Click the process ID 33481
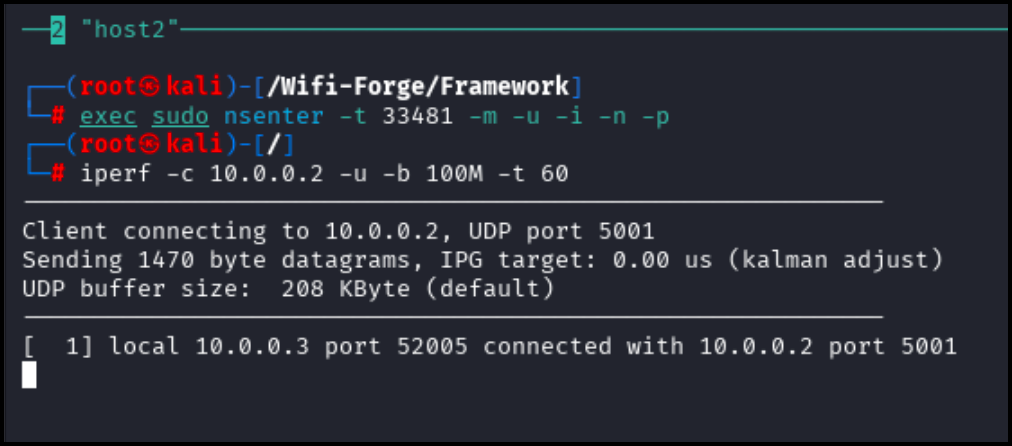This screenshot has height=446, width=1012. pos(417,116)
